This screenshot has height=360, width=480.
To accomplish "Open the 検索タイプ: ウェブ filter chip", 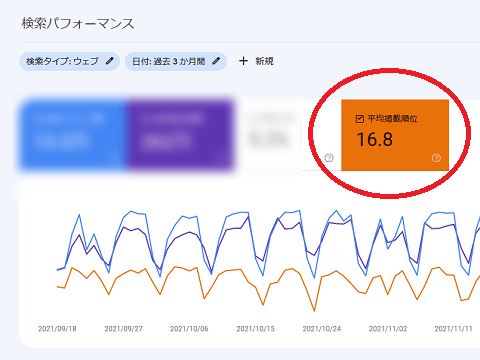I will [69, 61].
